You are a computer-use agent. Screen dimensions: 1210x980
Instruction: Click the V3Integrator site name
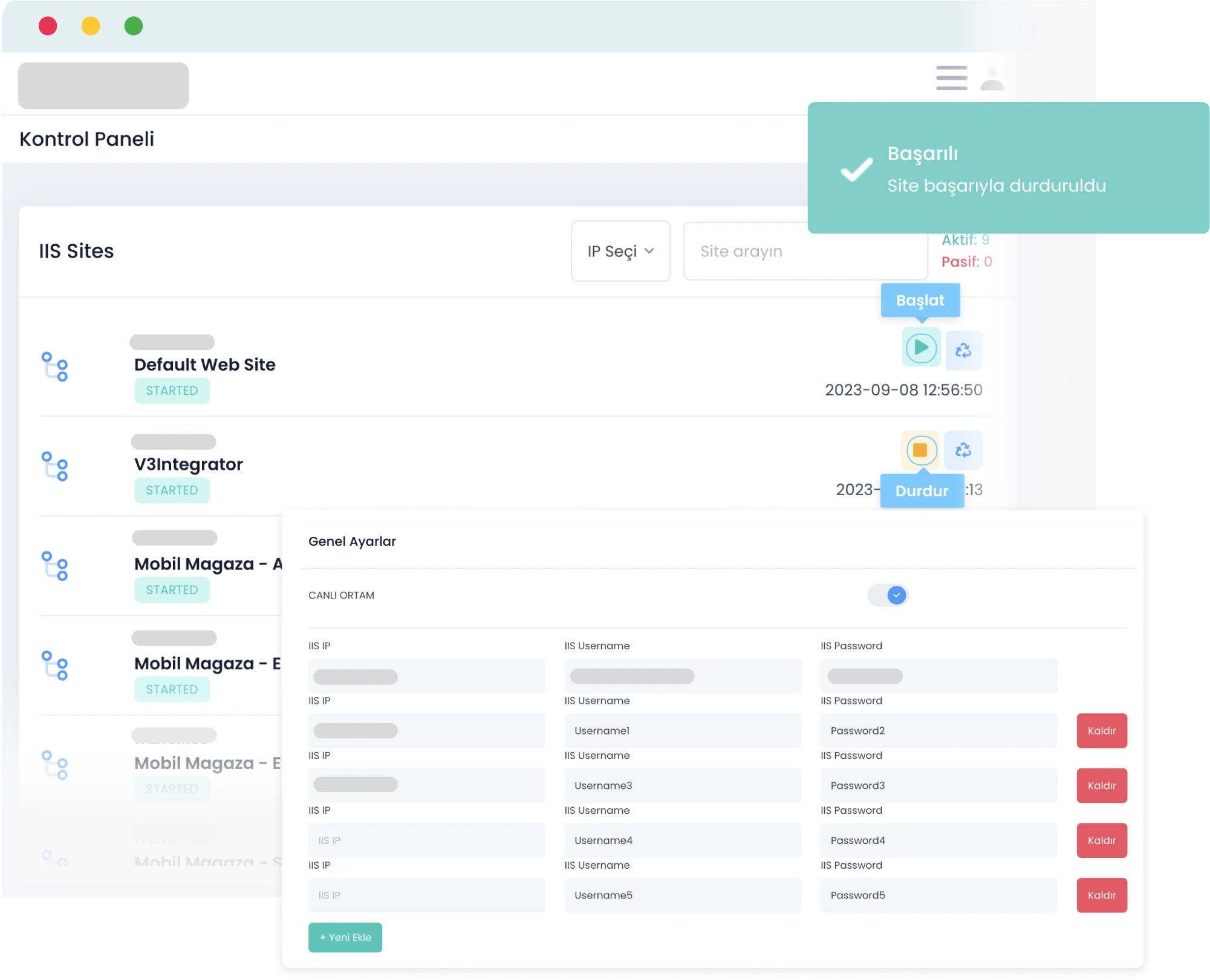(x=188, y=464)
